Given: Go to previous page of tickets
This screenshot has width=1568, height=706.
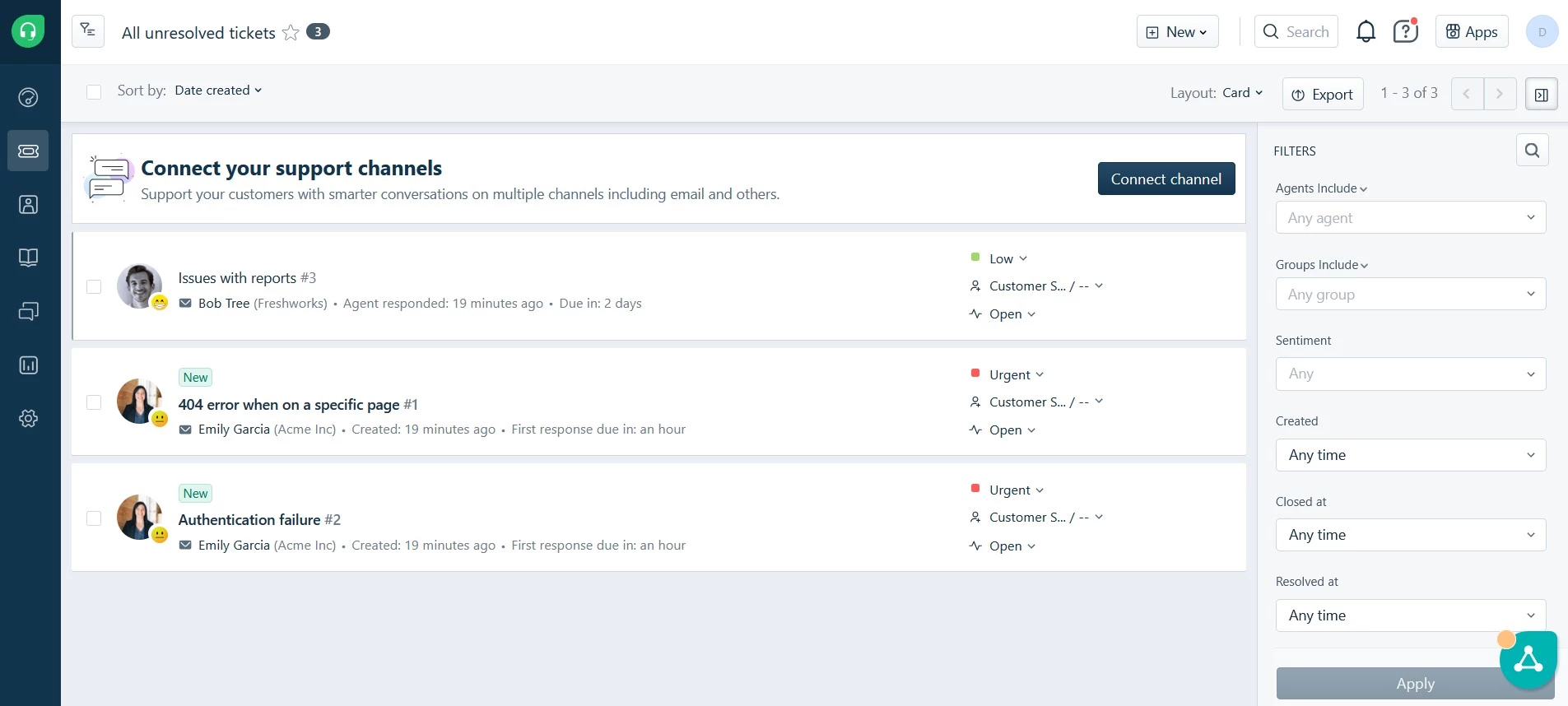Looking at the screenshot, I should pyautogui.click(x=1467, y=94).
